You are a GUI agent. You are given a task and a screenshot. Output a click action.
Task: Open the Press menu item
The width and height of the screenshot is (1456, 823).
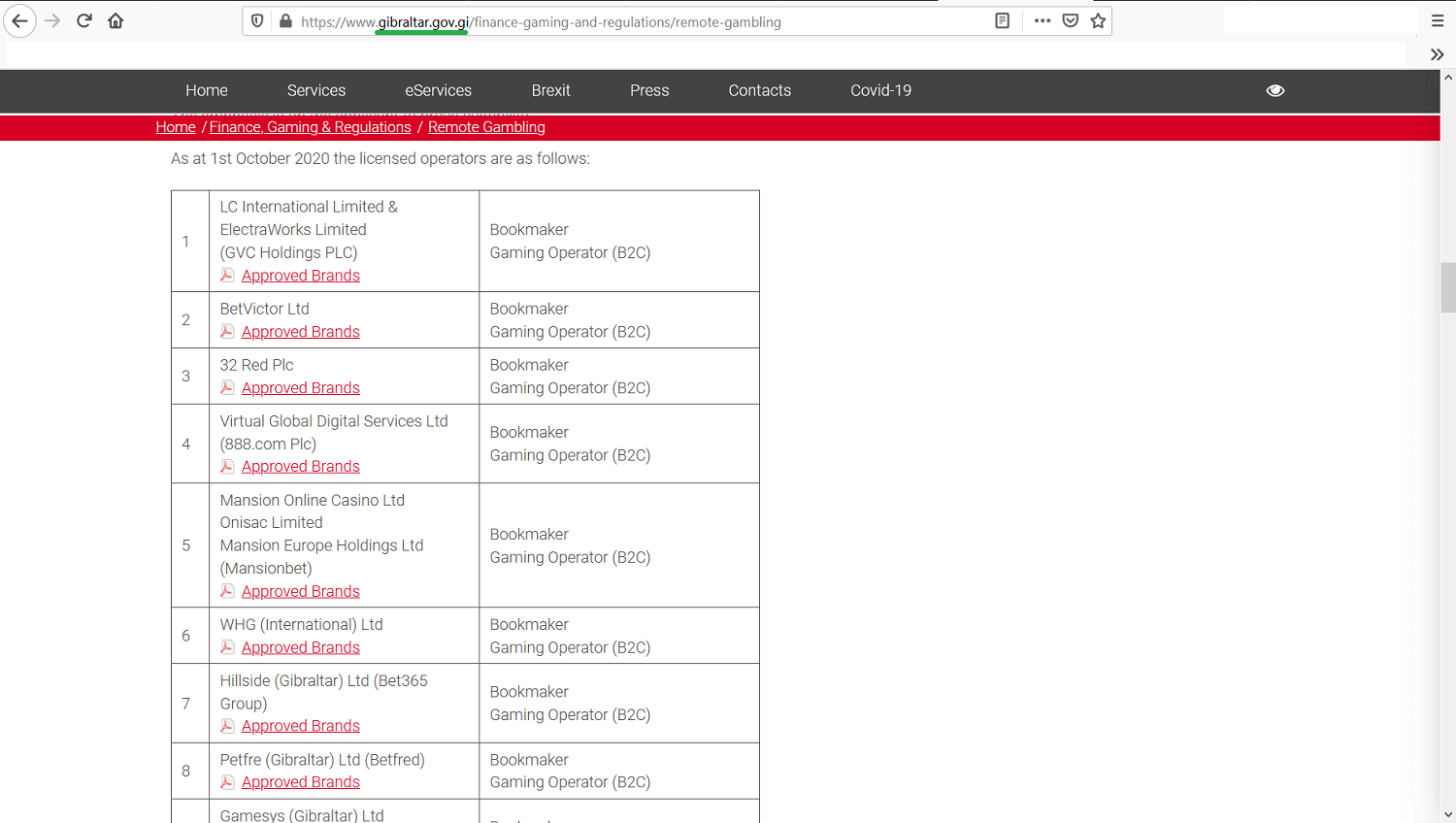[649, 90]
